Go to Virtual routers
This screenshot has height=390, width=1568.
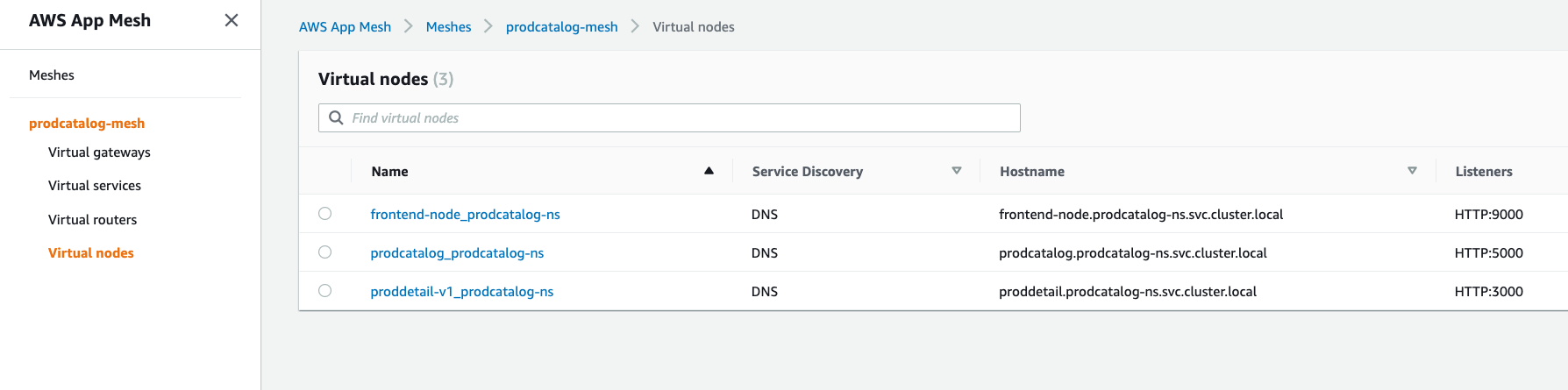pyautogui.click(x=92, y=220)
